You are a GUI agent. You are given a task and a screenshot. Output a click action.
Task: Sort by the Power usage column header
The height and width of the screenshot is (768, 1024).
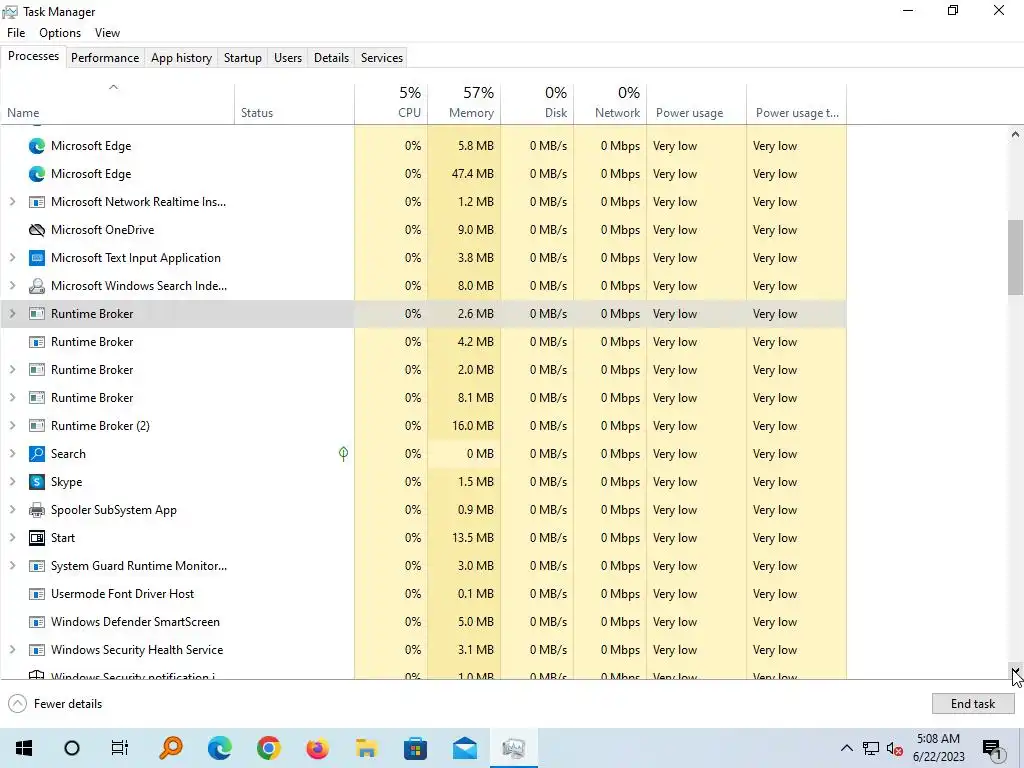(x=697, y=104)
